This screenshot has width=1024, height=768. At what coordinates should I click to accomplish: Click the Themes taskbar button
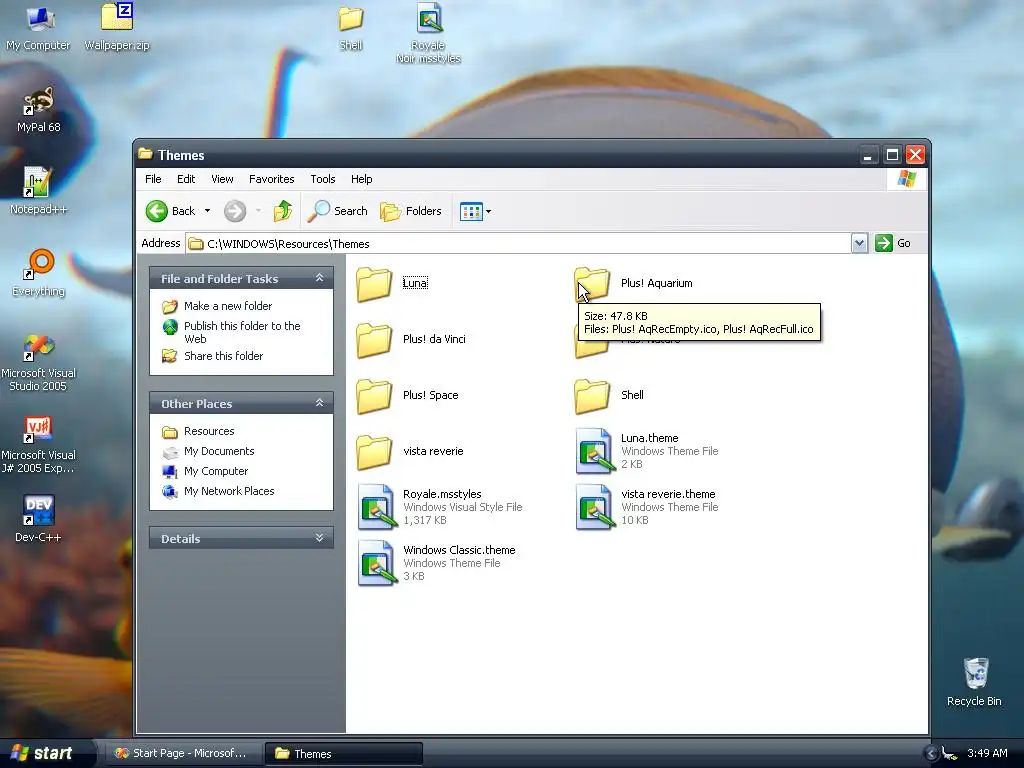coord(344,753)
